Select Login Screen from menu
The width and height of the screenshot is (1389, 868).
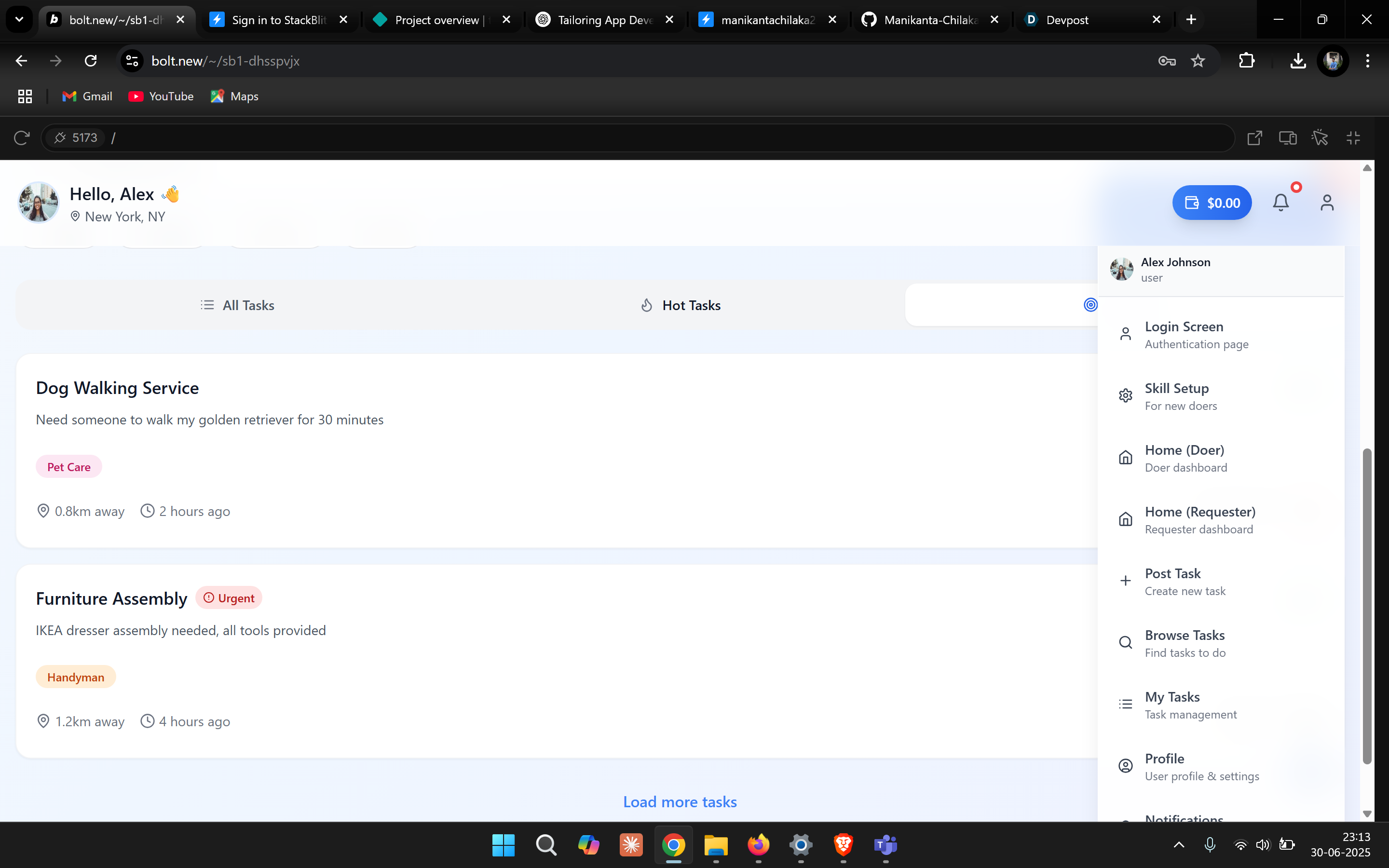point(1184,335)
